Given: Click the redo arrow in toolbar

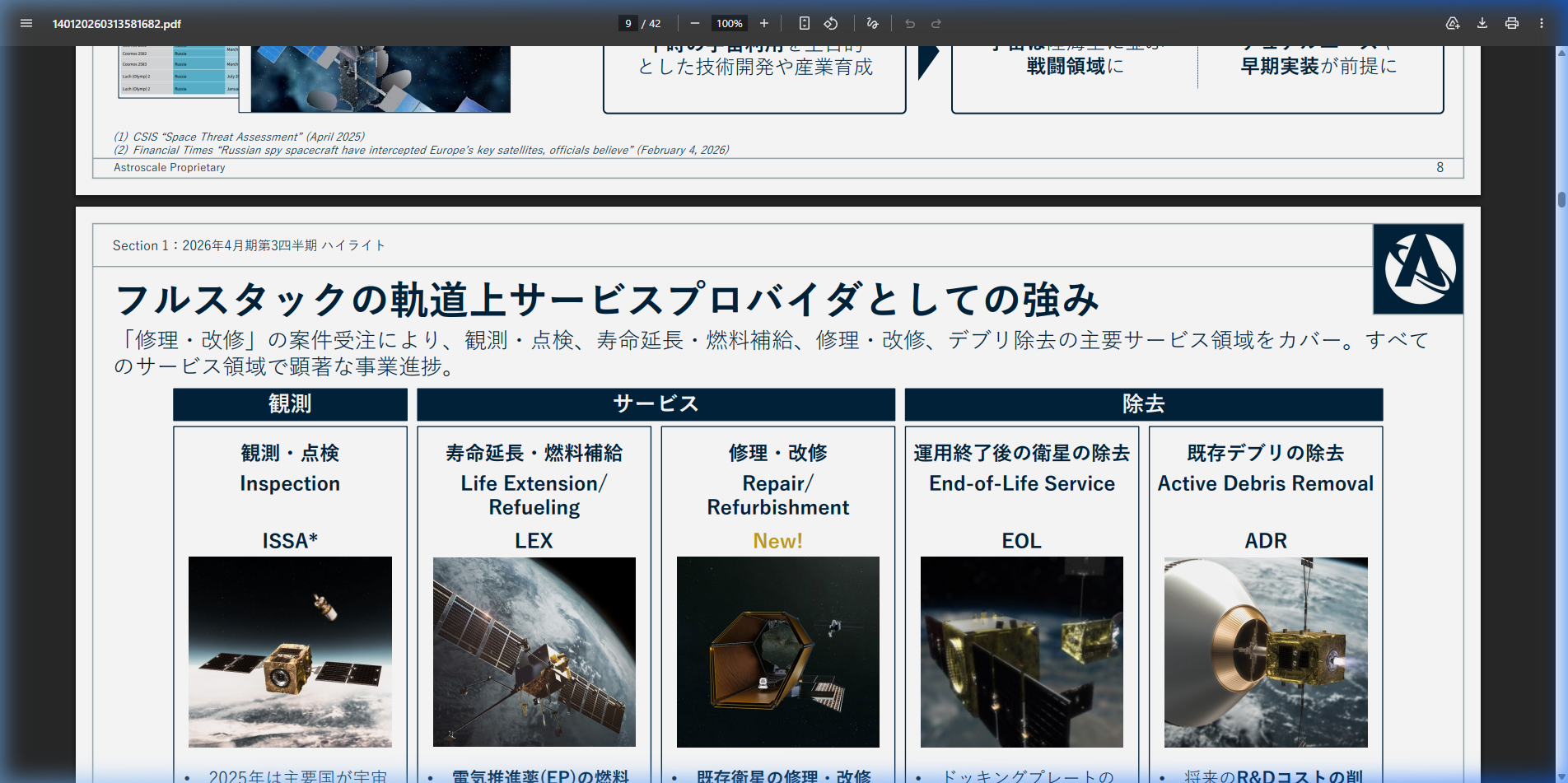Looking at the screenshot, I should [x=936, y=23].
